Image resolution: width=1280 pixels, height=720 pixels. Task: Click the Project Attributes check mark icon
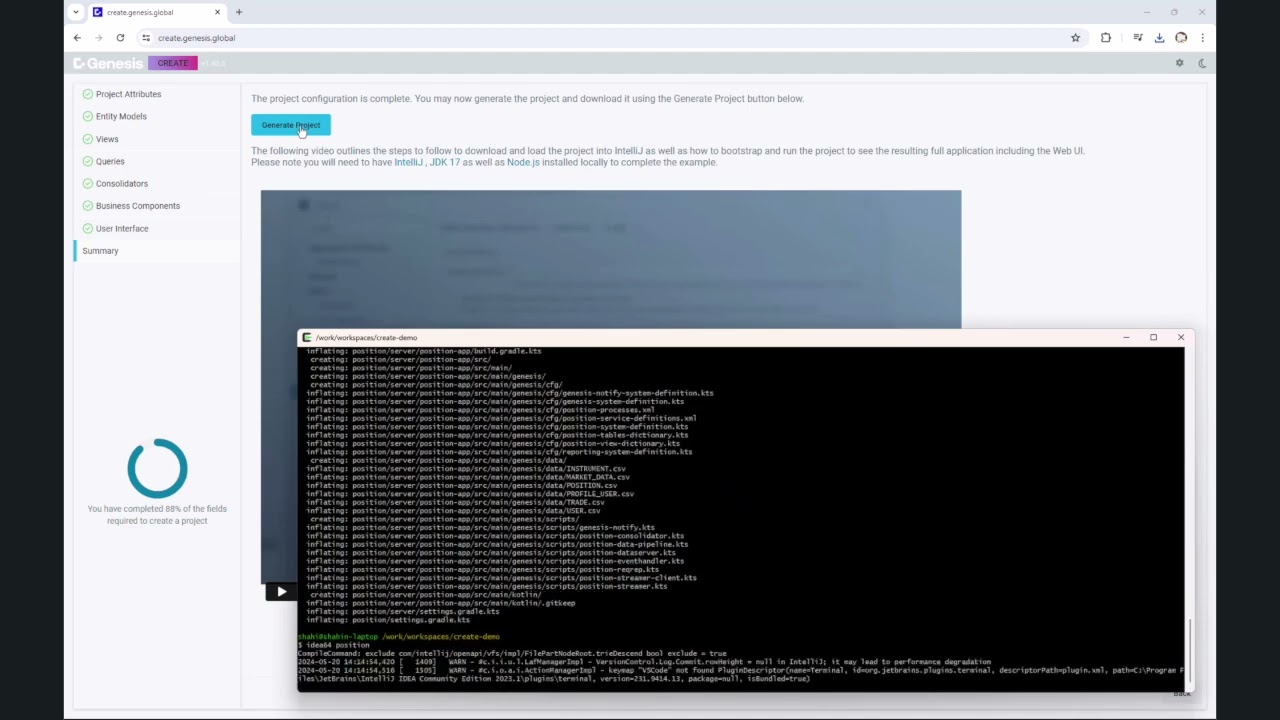[87, 94]
